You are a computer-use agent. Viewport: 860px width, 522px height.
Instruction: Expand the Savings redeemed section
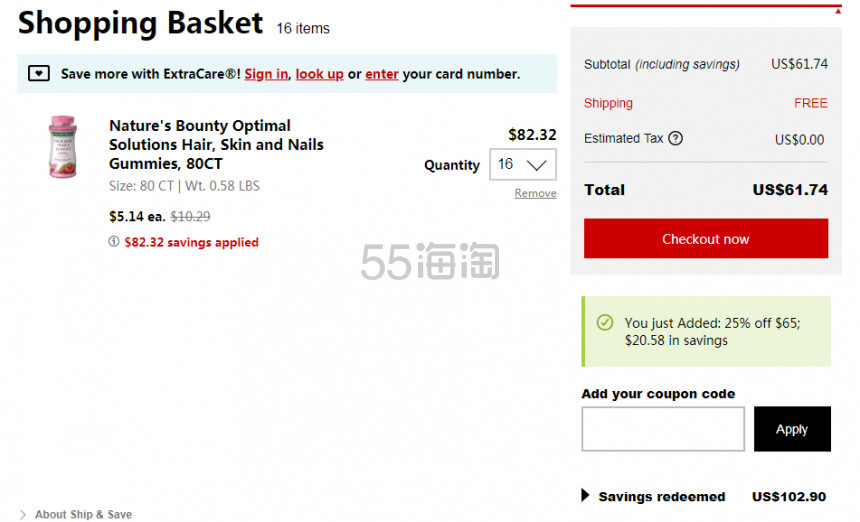tap(585, 496)
